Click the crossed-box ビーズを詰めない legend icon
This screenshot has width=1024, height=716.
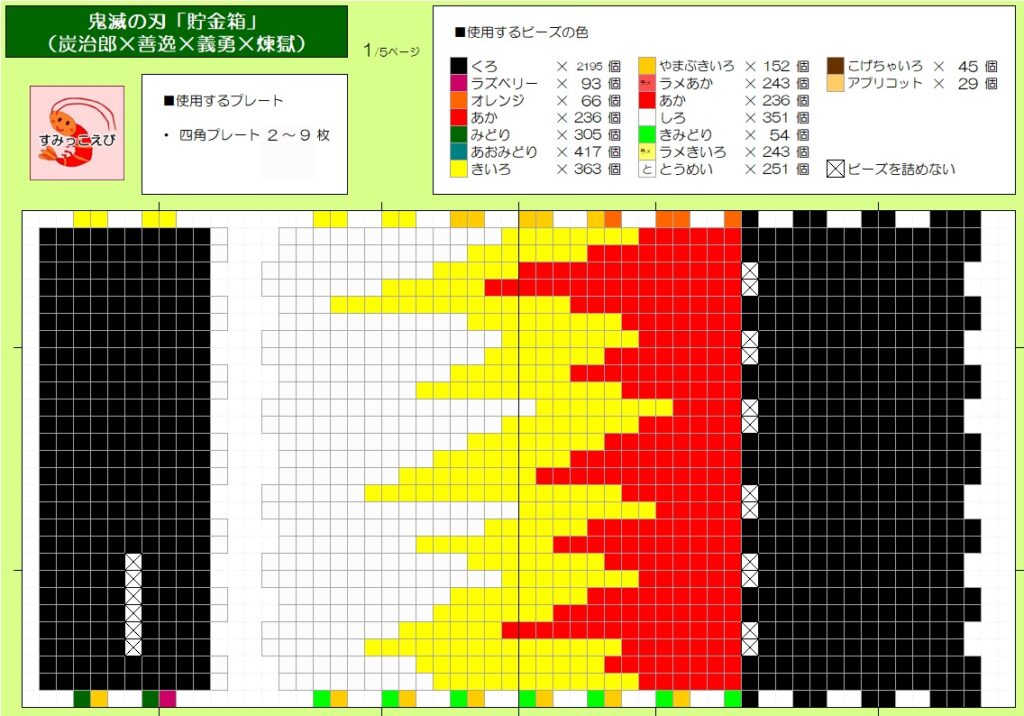[835, 169]
